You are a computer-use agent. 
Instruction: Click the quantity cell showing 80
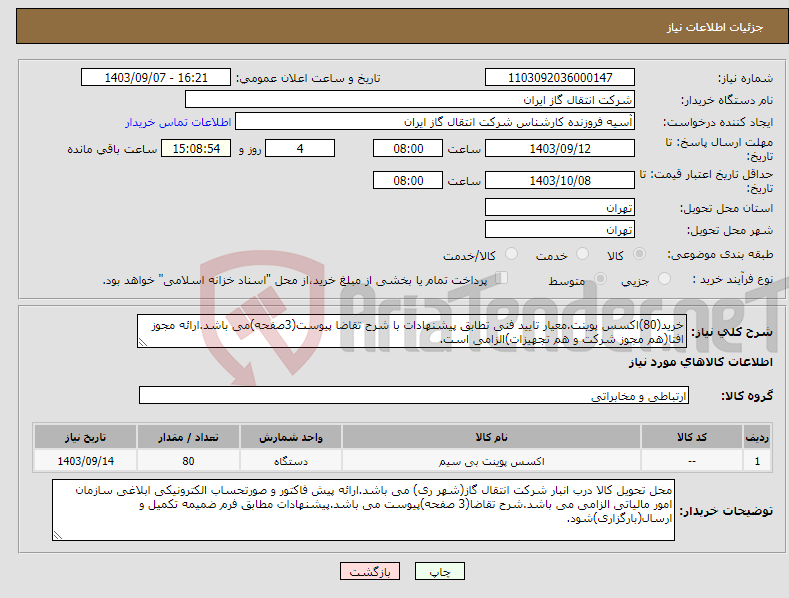click(x=188, y=461)
